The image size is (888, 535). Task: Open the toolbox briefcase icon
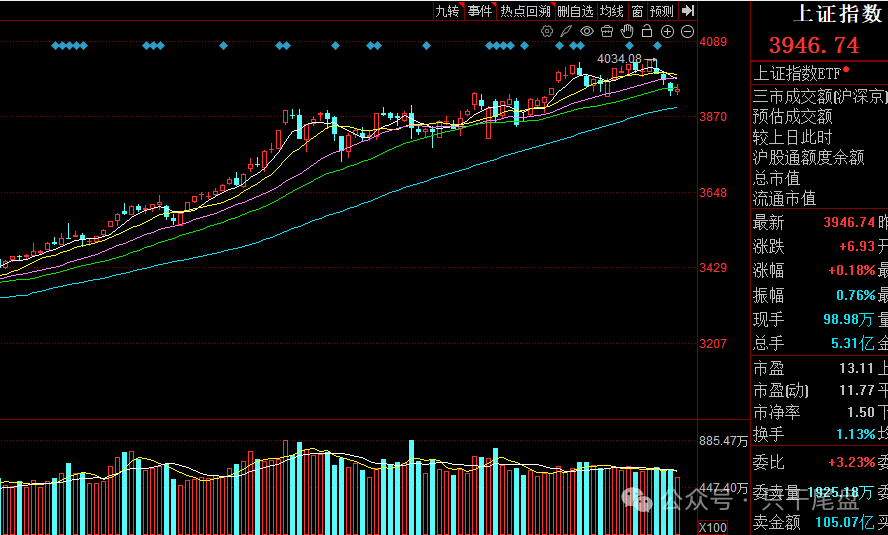pyautogui.click(x=607, y=31)
